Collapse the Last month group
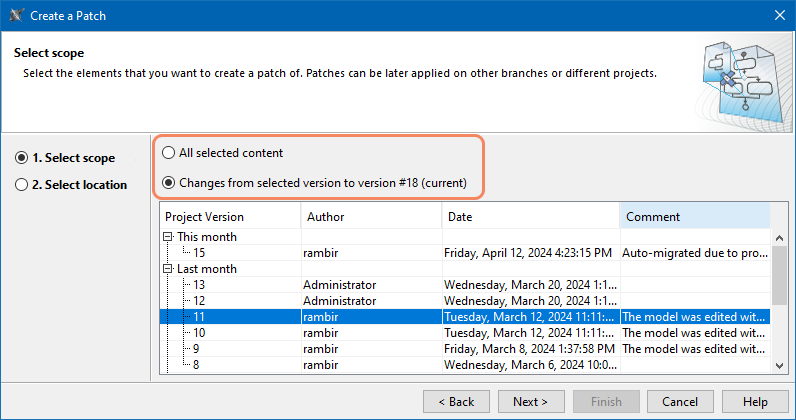This screenshot has width=796, height=420. [167, 269]
